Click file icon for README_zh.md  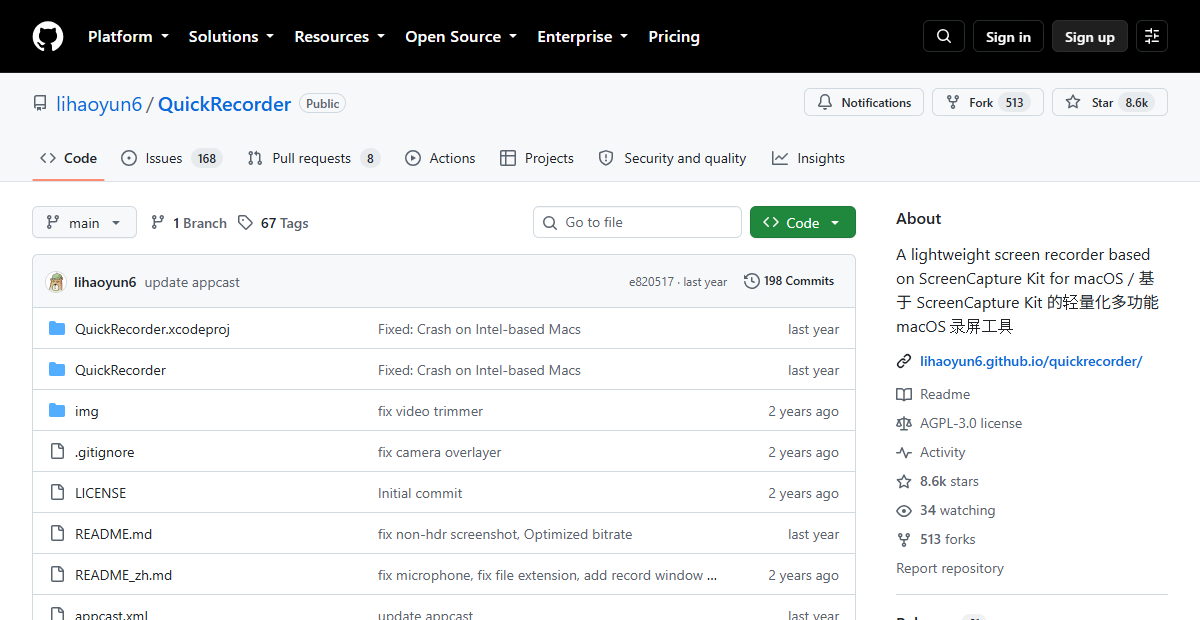(x=57, y=575)
